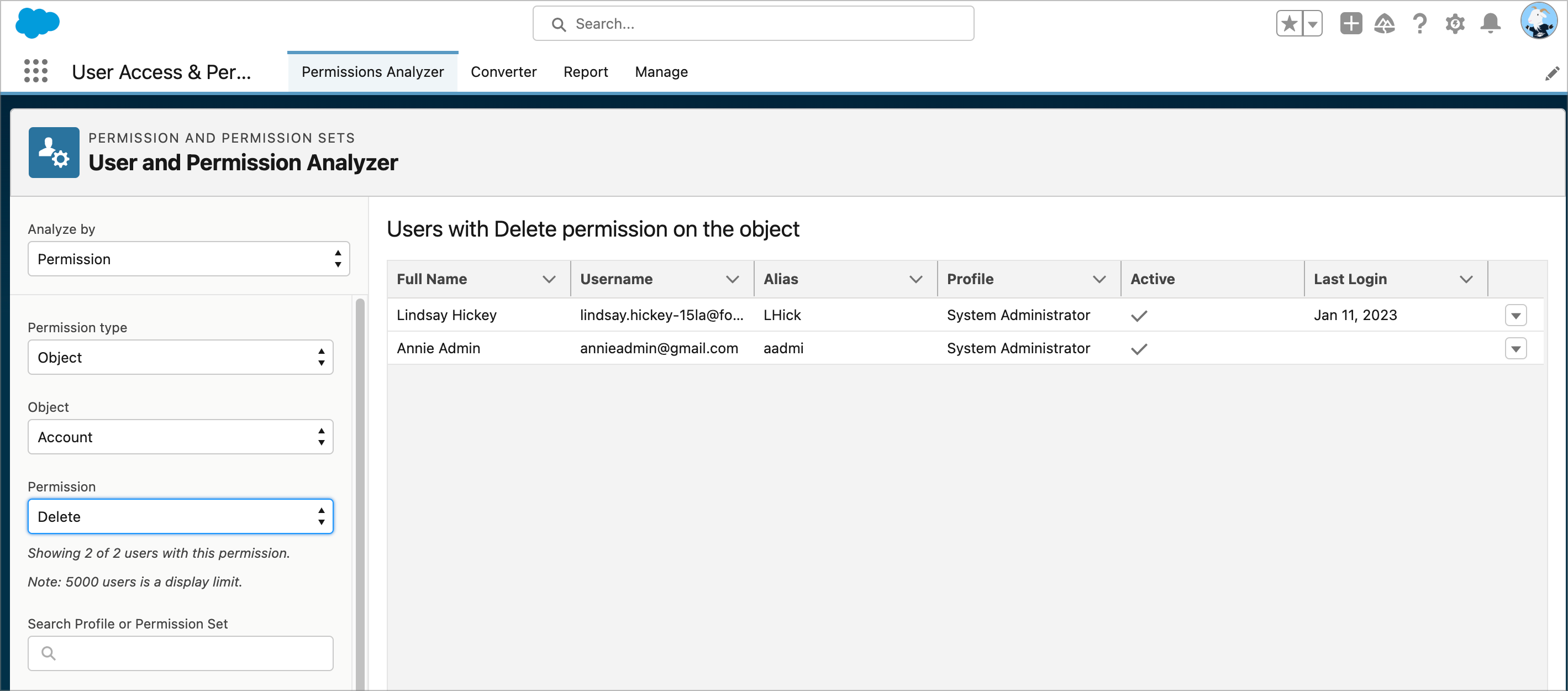Open the Help question mark icon
Image resolution: width=1568 pixels, height=691 pixels.
point(1420,24)
